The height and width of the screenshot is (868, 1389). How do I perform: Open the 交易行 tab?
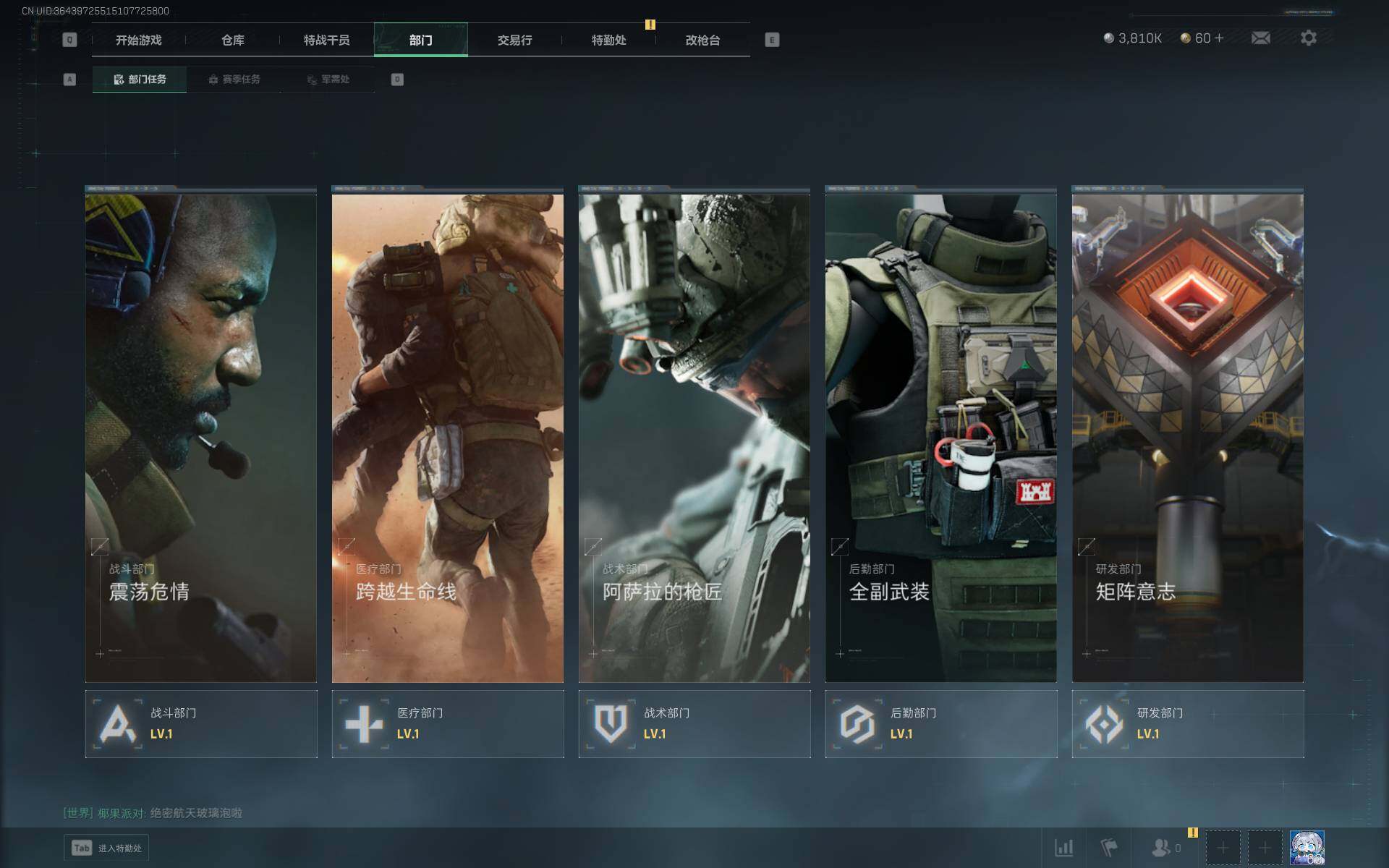coord(514,40)
